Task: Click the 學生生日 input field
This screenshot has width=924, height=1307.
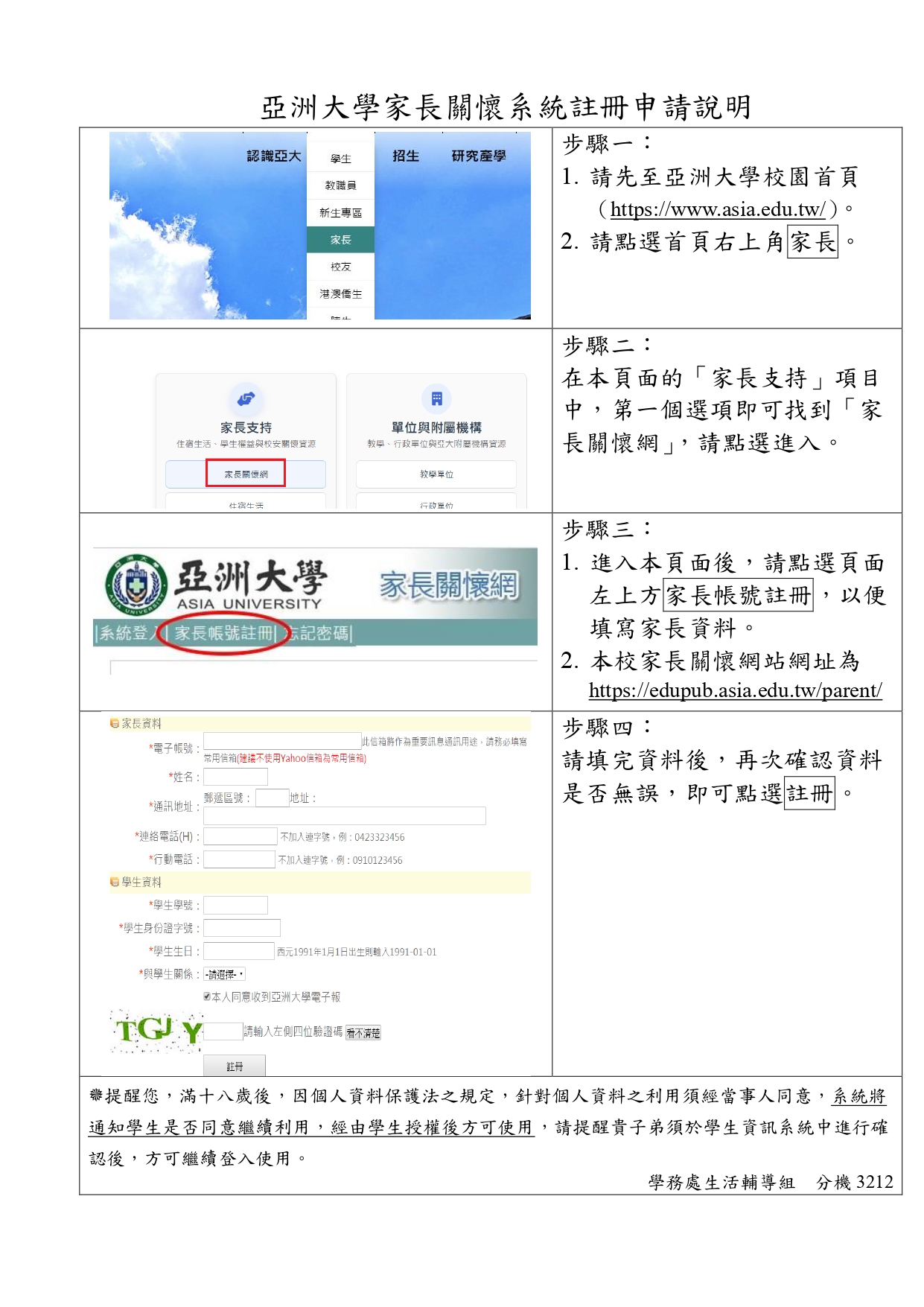Action: click(x=239, y=951)
